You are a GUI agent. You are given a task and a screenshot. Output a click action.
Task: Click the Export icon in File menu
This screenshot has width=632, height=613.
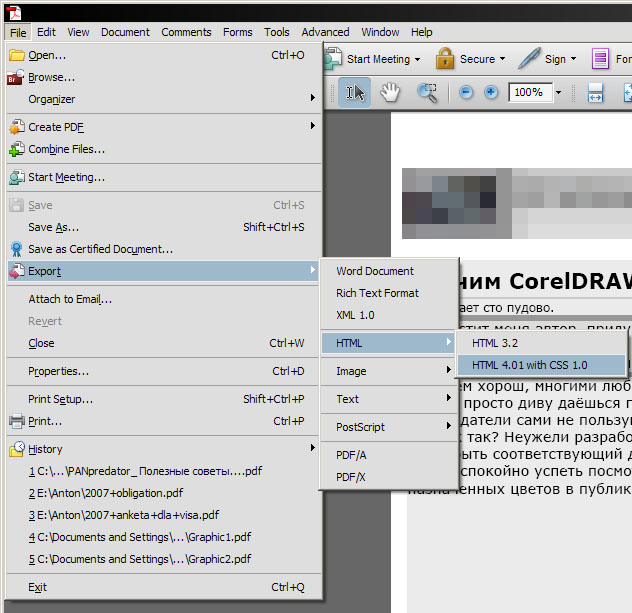(x=17, y=271)
